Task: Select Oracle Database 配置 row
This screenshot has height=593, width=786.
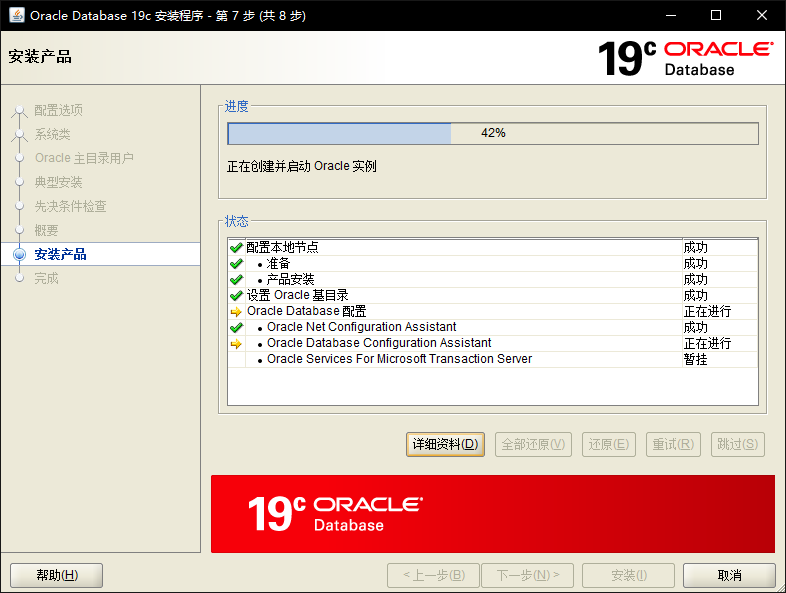Action: pos(493,312)
